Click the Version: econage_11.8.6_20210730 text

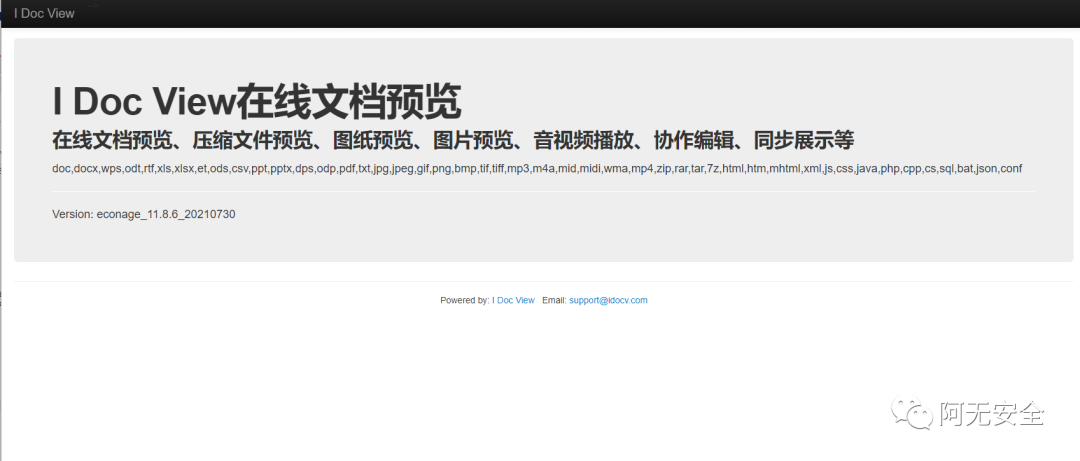pyautogui.click(x=144, y=214)
